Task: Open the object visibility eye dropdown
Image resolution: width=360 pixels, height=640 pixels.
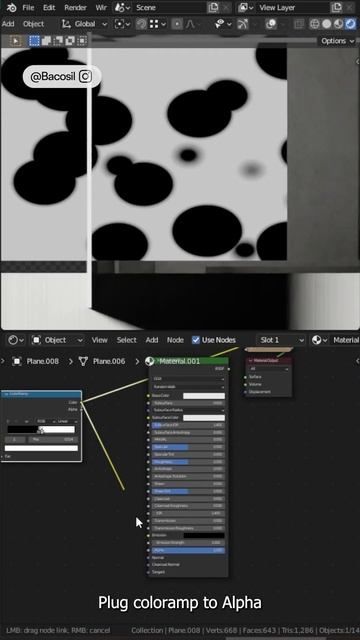Action: coord(223,24)
